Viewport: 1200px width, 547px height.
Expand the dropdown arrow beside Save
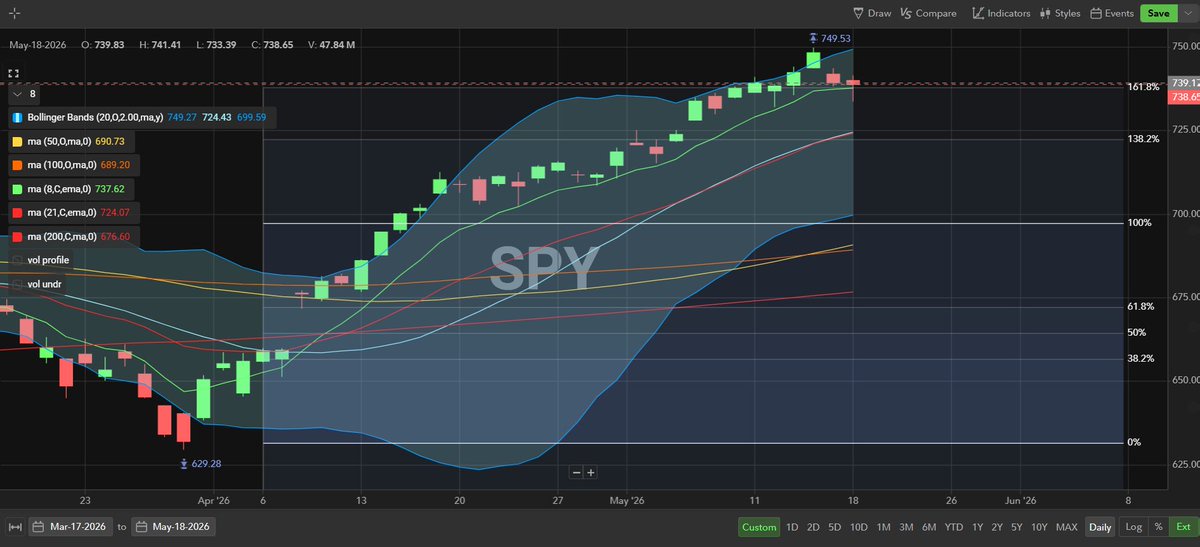click(1186, 14)
